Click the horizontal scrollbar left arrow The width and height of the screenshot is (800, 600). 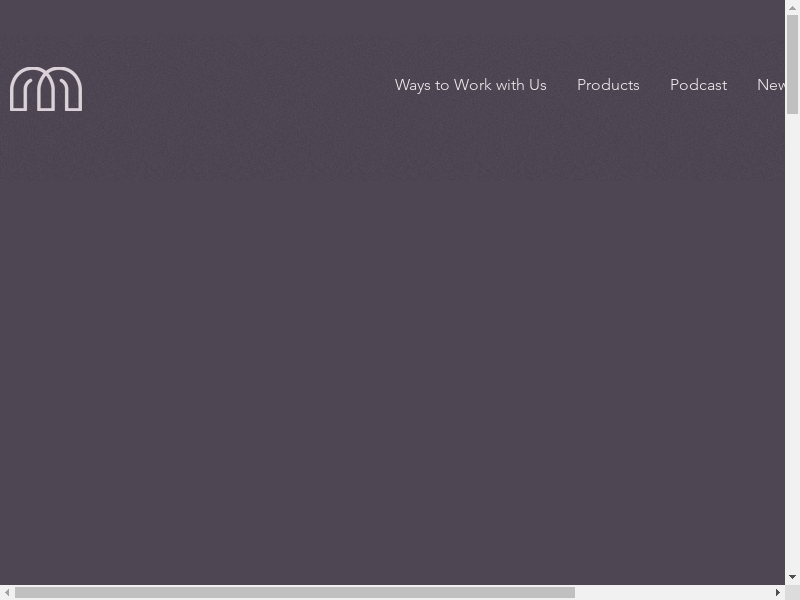7,592
